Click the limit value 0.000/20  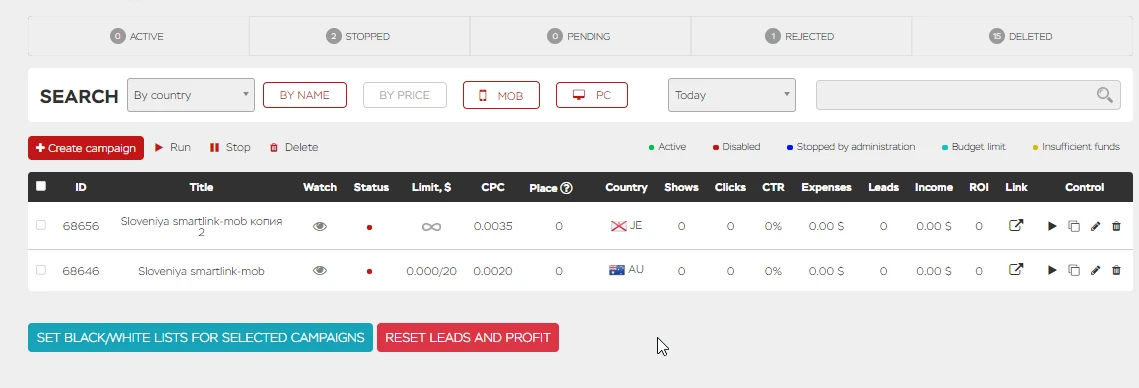click(431, 271)
